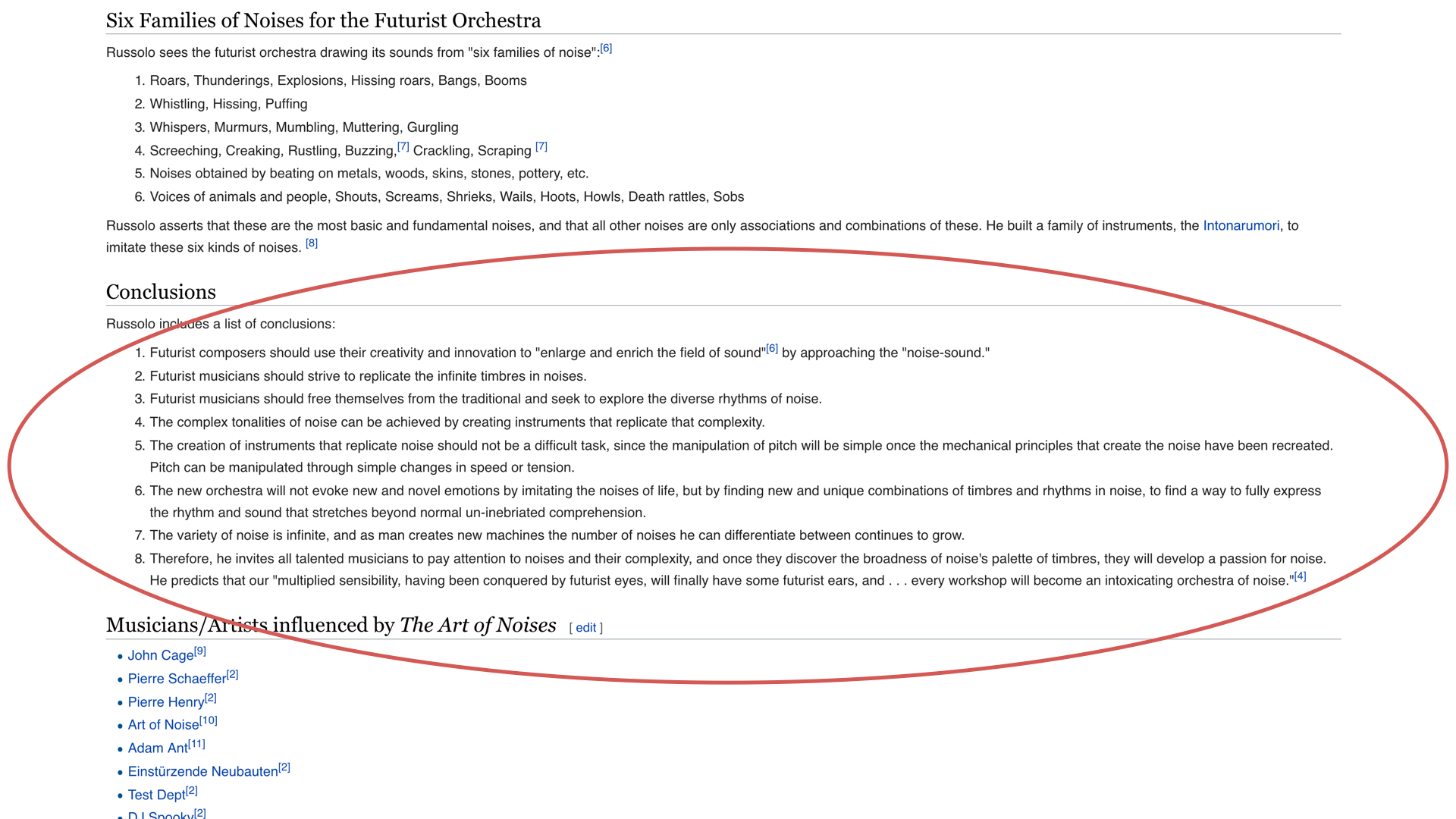Open the John Cage link
Screen dimensions: 1456x819
160,656
